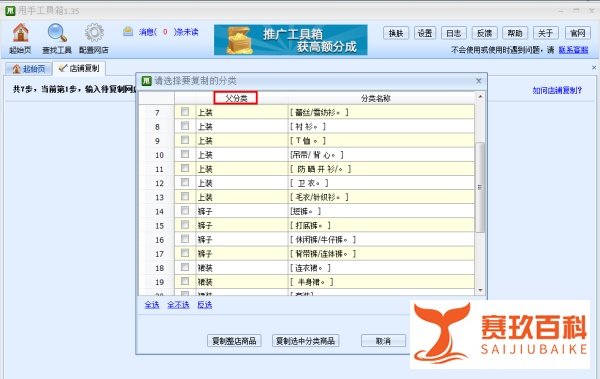Image resolution: width=600 pixels, height=379 pixels.
Task: Select the row 11 防晒开衫 checkbox
Action: pyautogui.click(x=185, y=168)
